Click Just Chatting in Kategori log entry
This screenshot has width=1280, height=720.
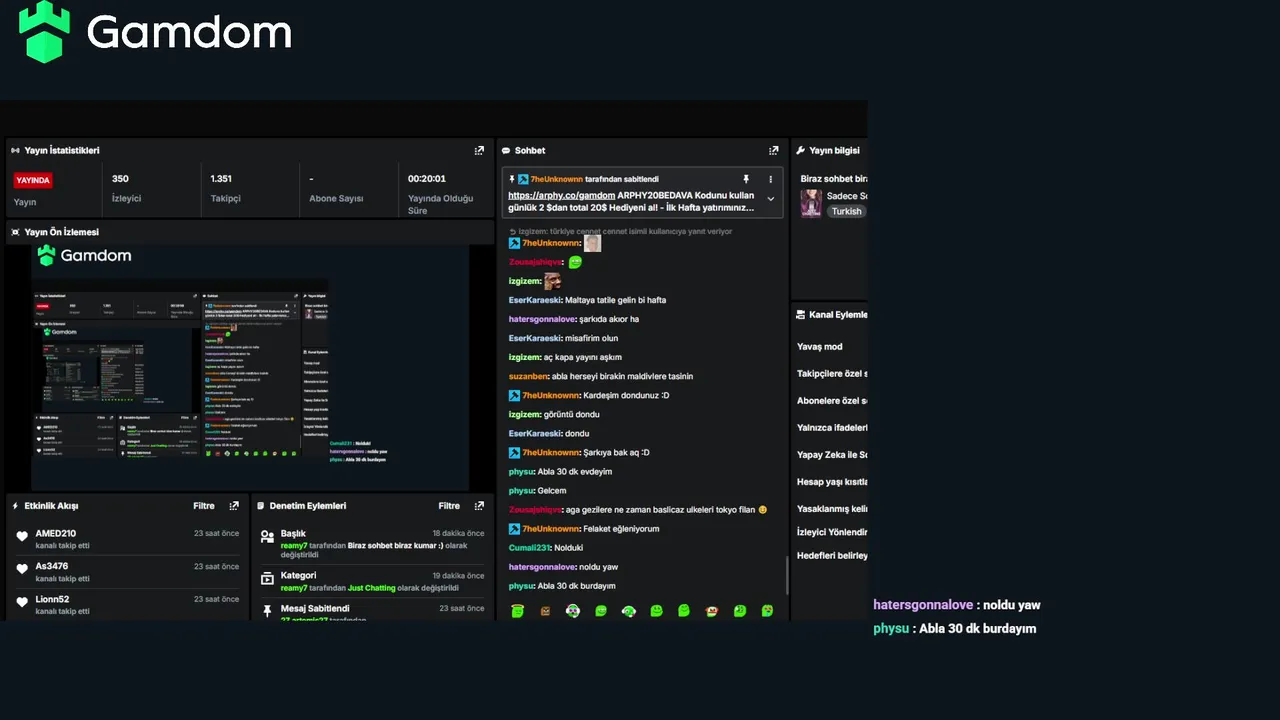(x=372, y=588)
